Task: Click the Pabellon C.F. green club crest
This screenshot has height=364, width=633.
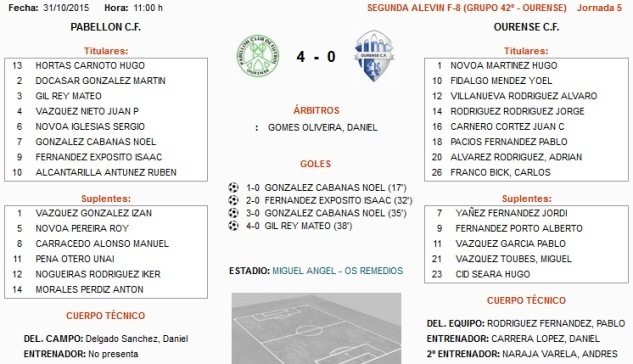Action: click(258, 56)
